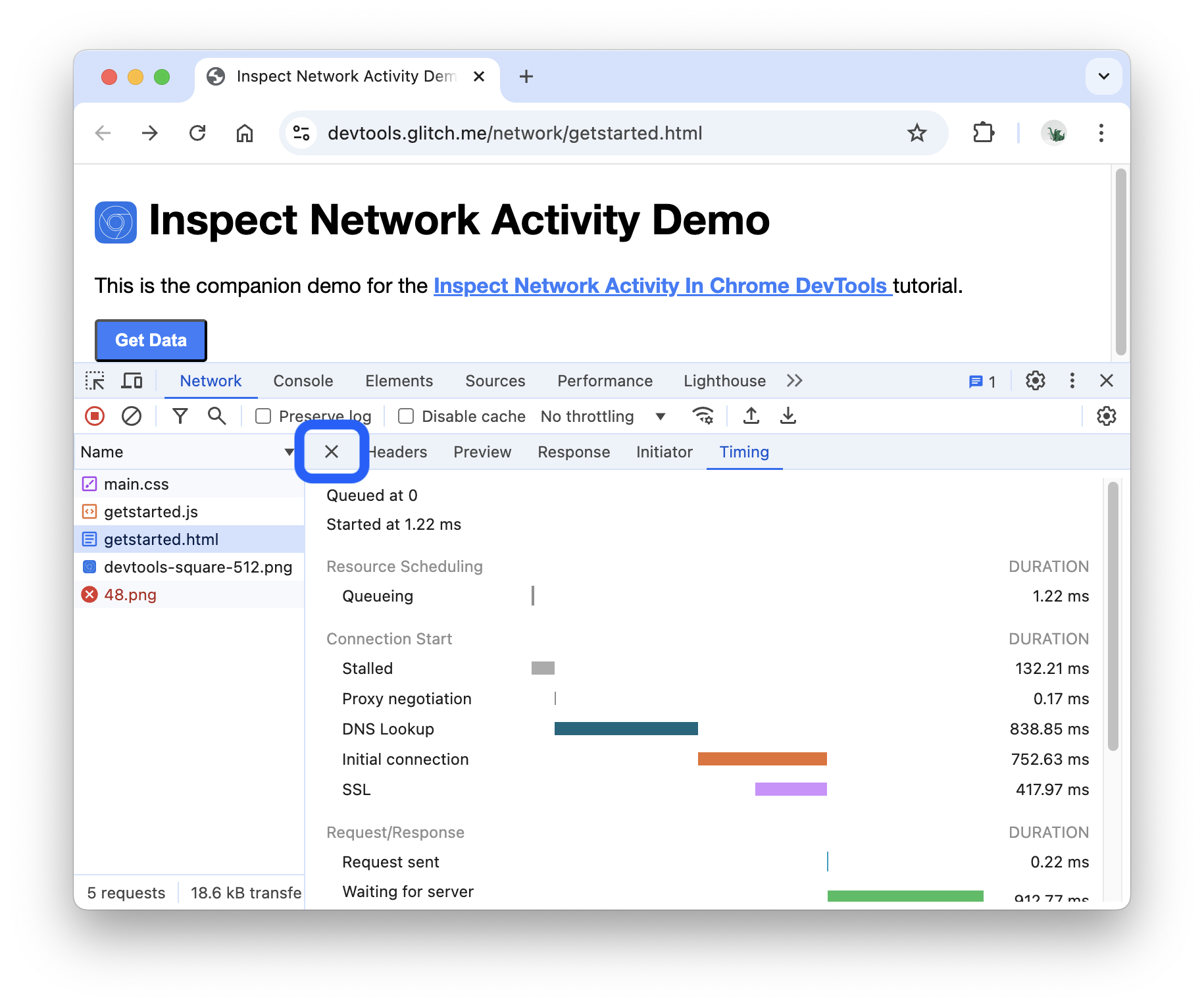Open network search with magnifier icon
This screenshot has width=1204, height=1007.
pyautogui.click(x=216, y=416)
